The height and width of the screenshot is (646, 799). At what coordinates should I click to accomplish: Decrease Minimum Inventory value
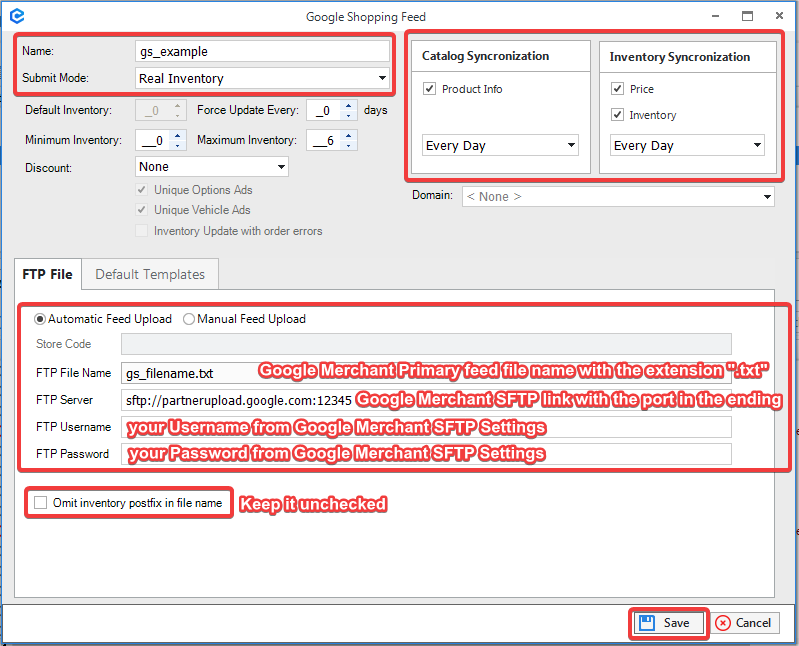click(177, 145)
